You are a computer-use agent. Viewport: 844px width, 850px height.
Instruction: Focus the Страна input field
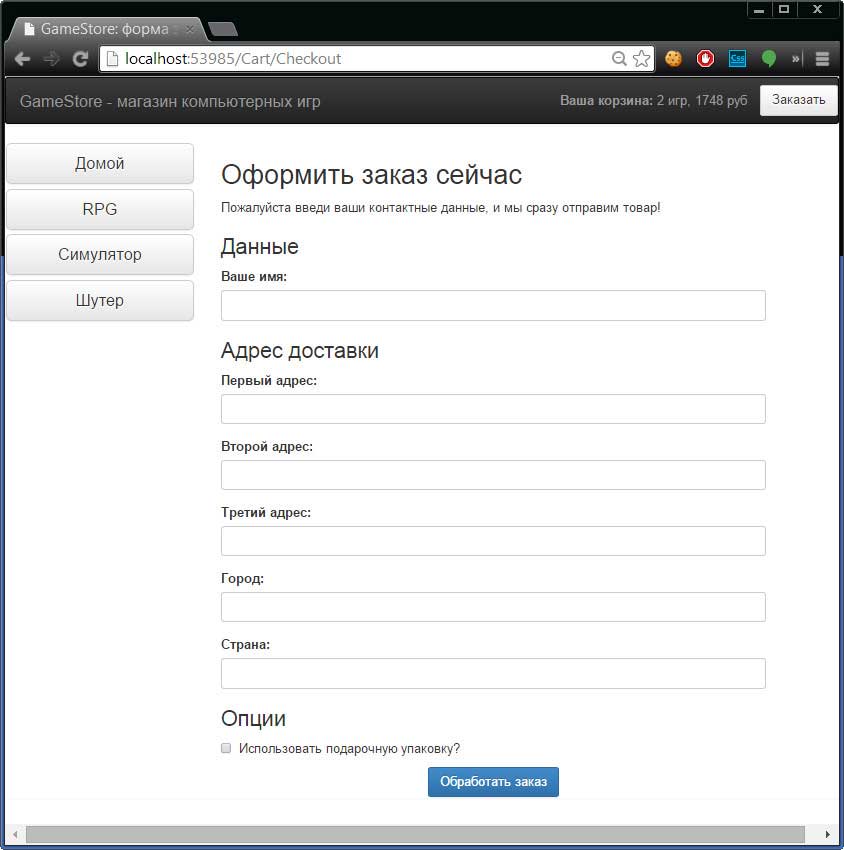493,673
